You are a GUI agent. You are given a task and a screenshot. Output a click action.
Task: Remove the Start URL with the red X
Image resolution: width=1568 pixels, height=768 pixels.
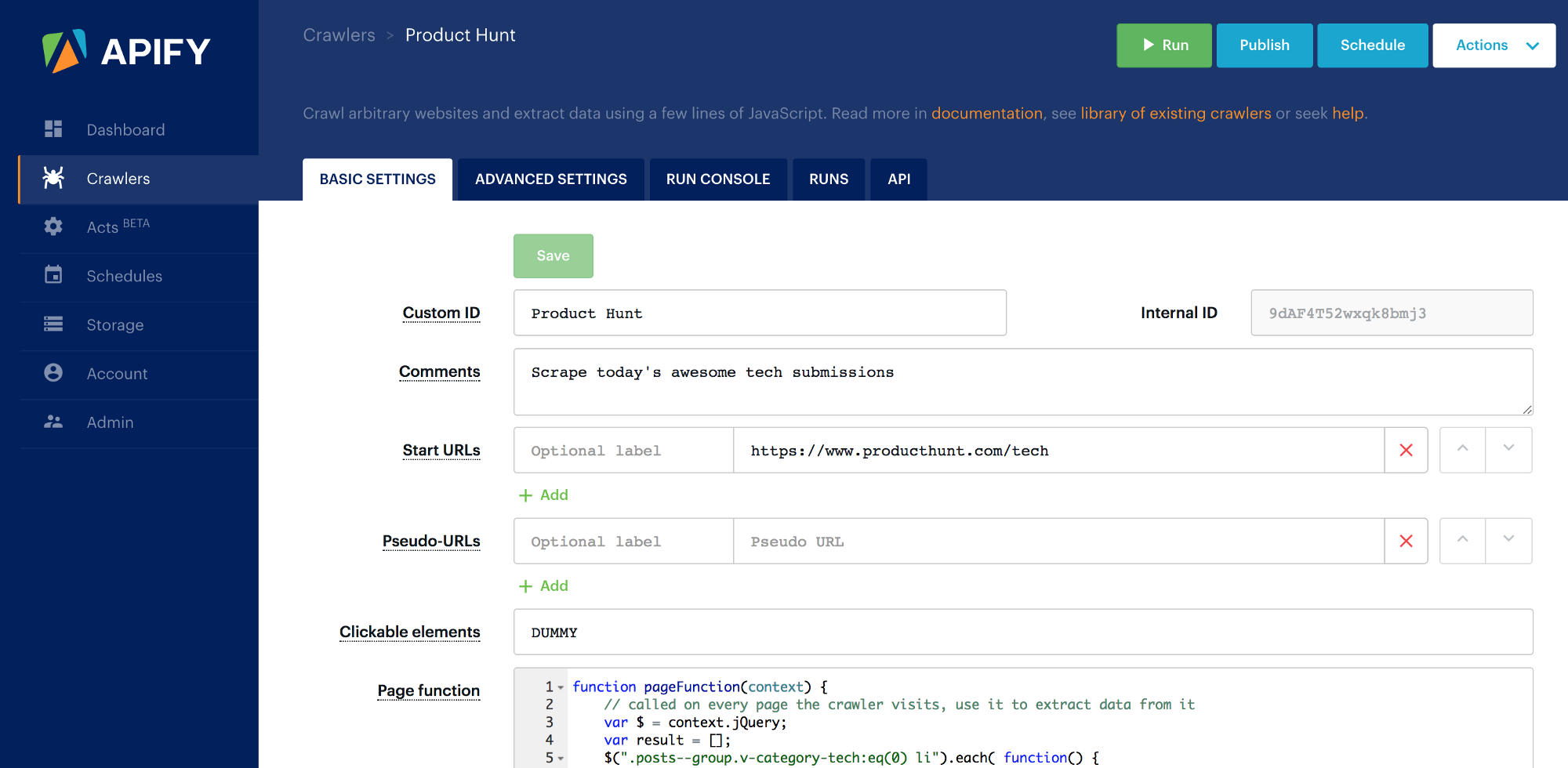[1406, 450]
